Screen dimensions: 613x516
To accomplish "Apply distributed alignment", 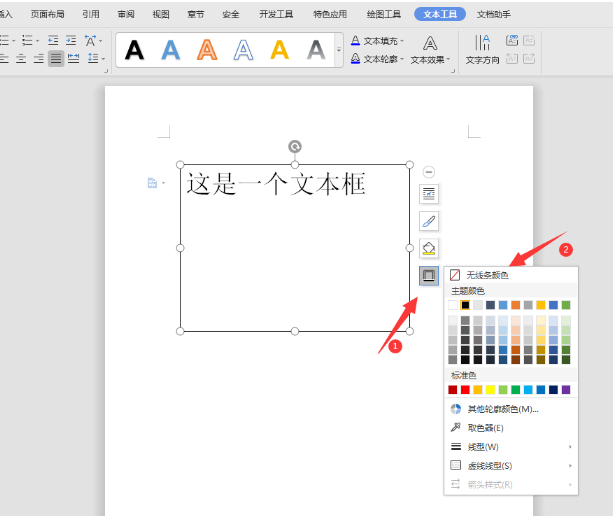I will (73, 59).
